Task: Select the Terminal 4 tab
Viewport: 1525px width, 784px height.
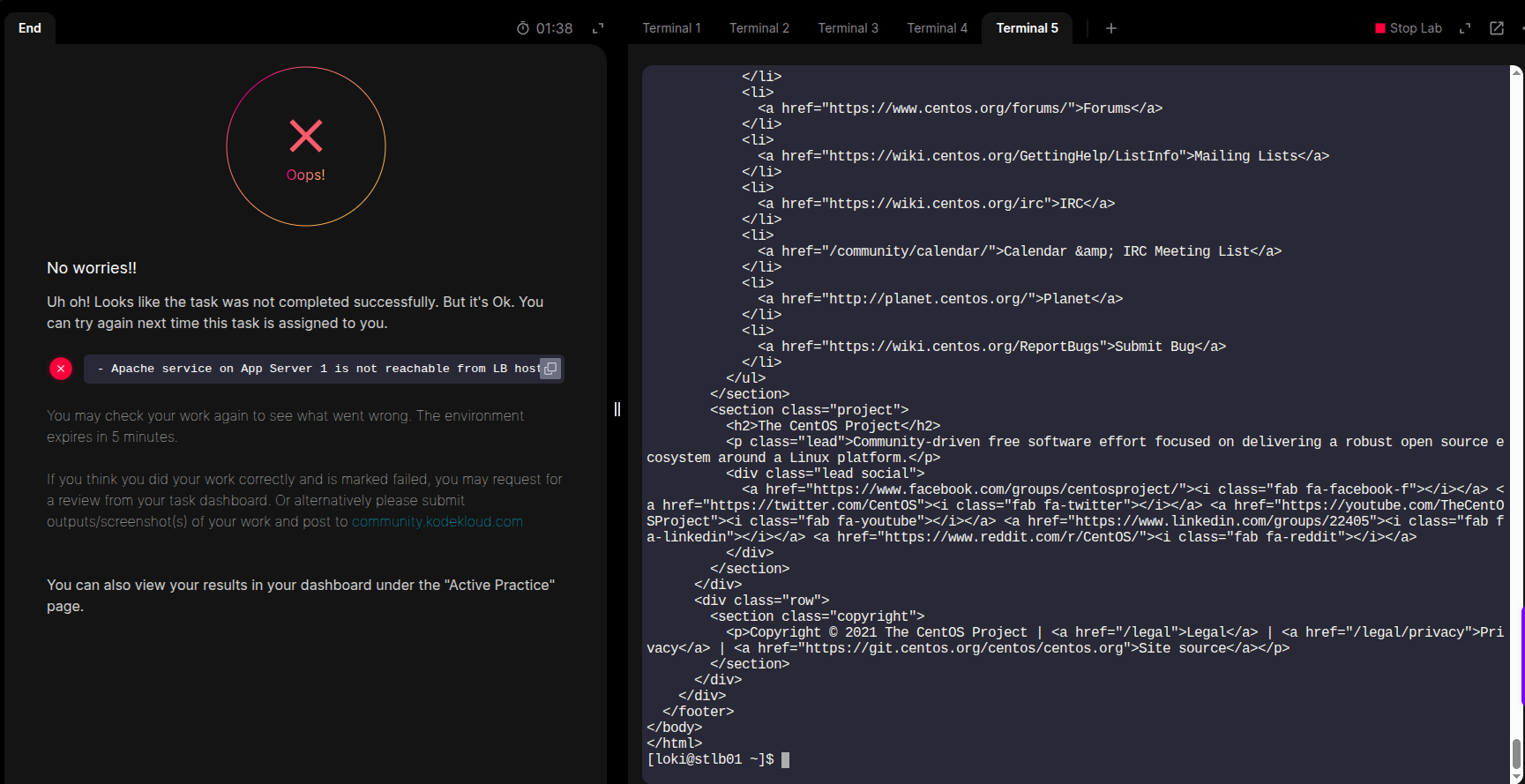Action: point(937,28)
